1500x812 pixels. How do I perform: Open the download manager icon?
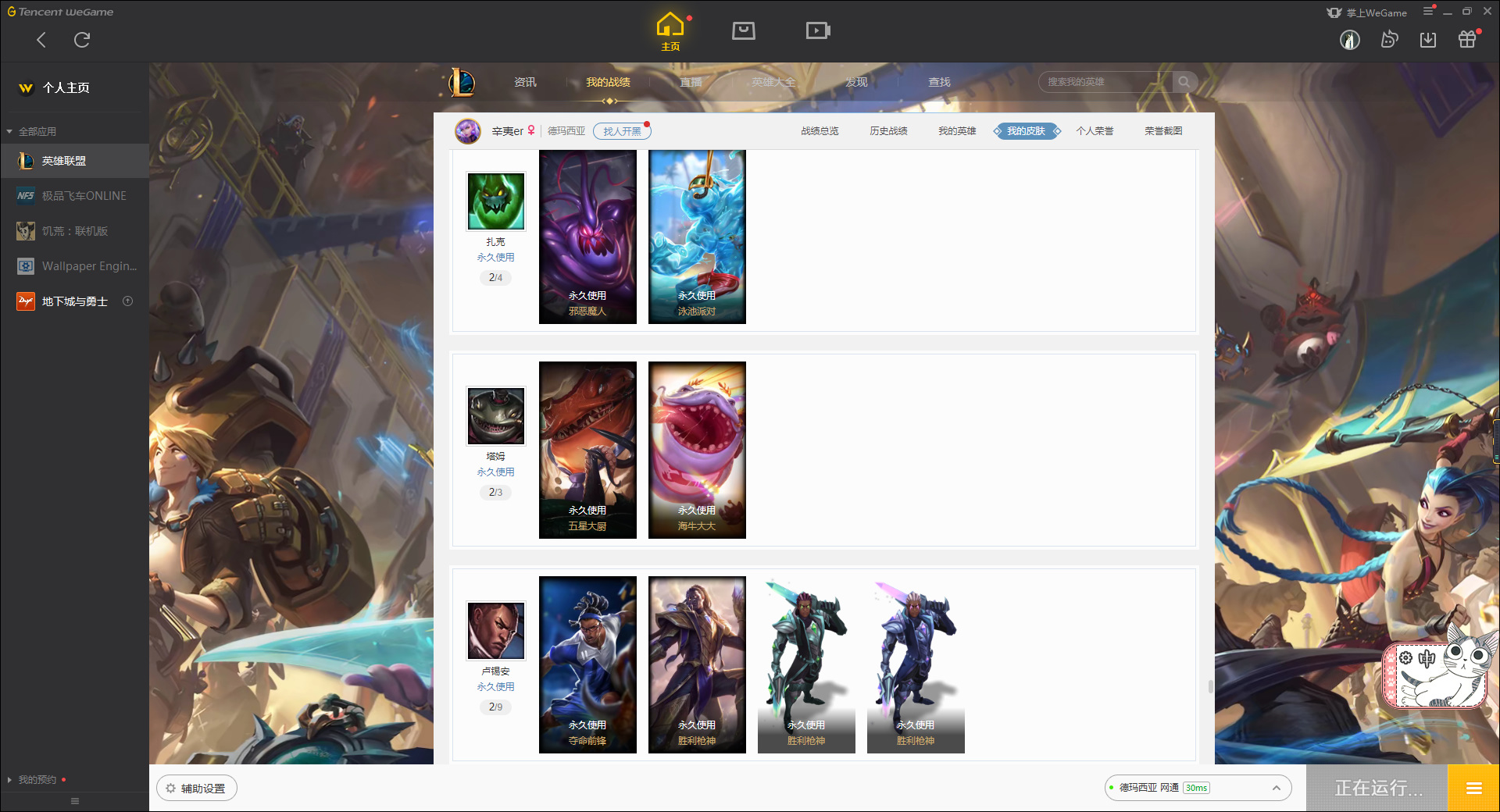tap(1428, 40)
